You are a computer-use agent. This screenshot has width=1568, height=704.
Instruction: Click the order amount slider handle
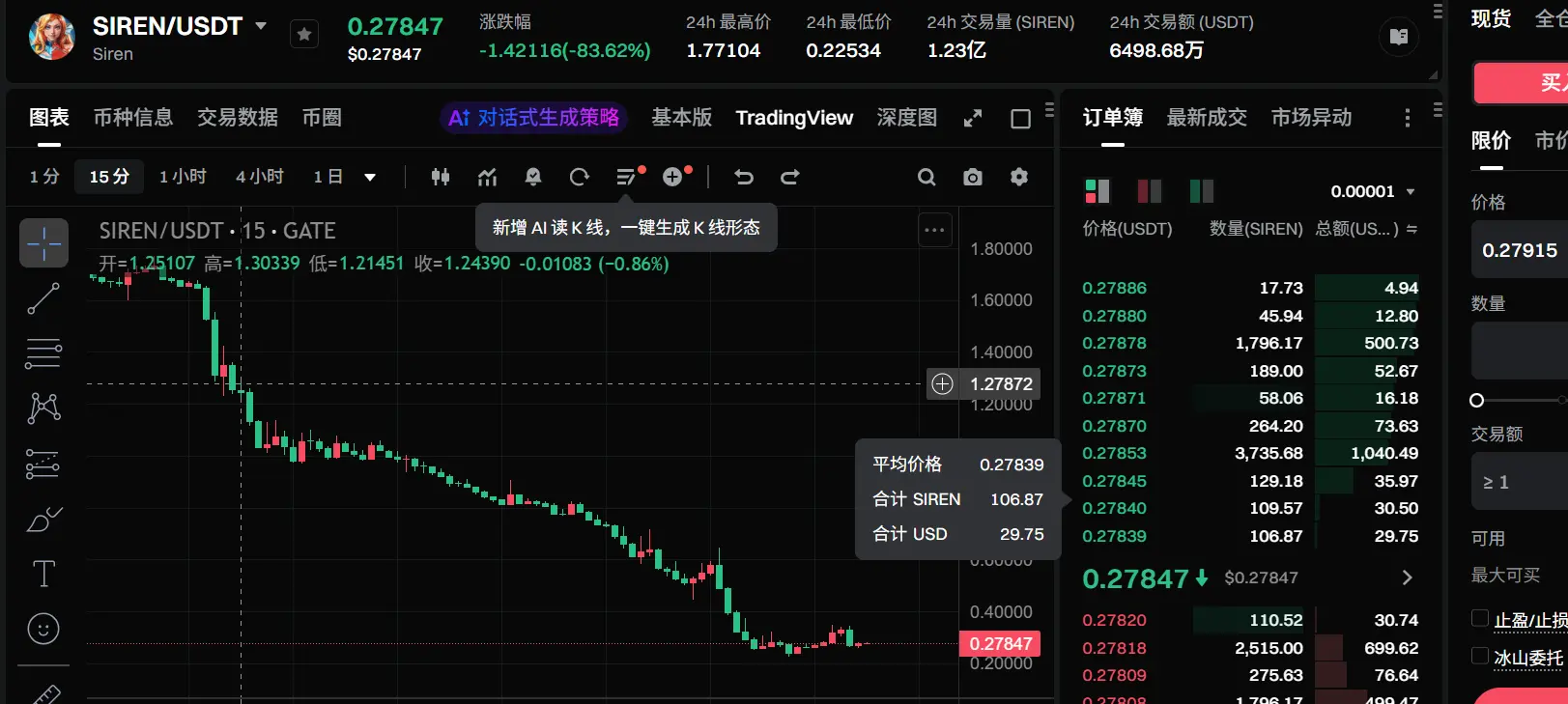(1476, 400)
